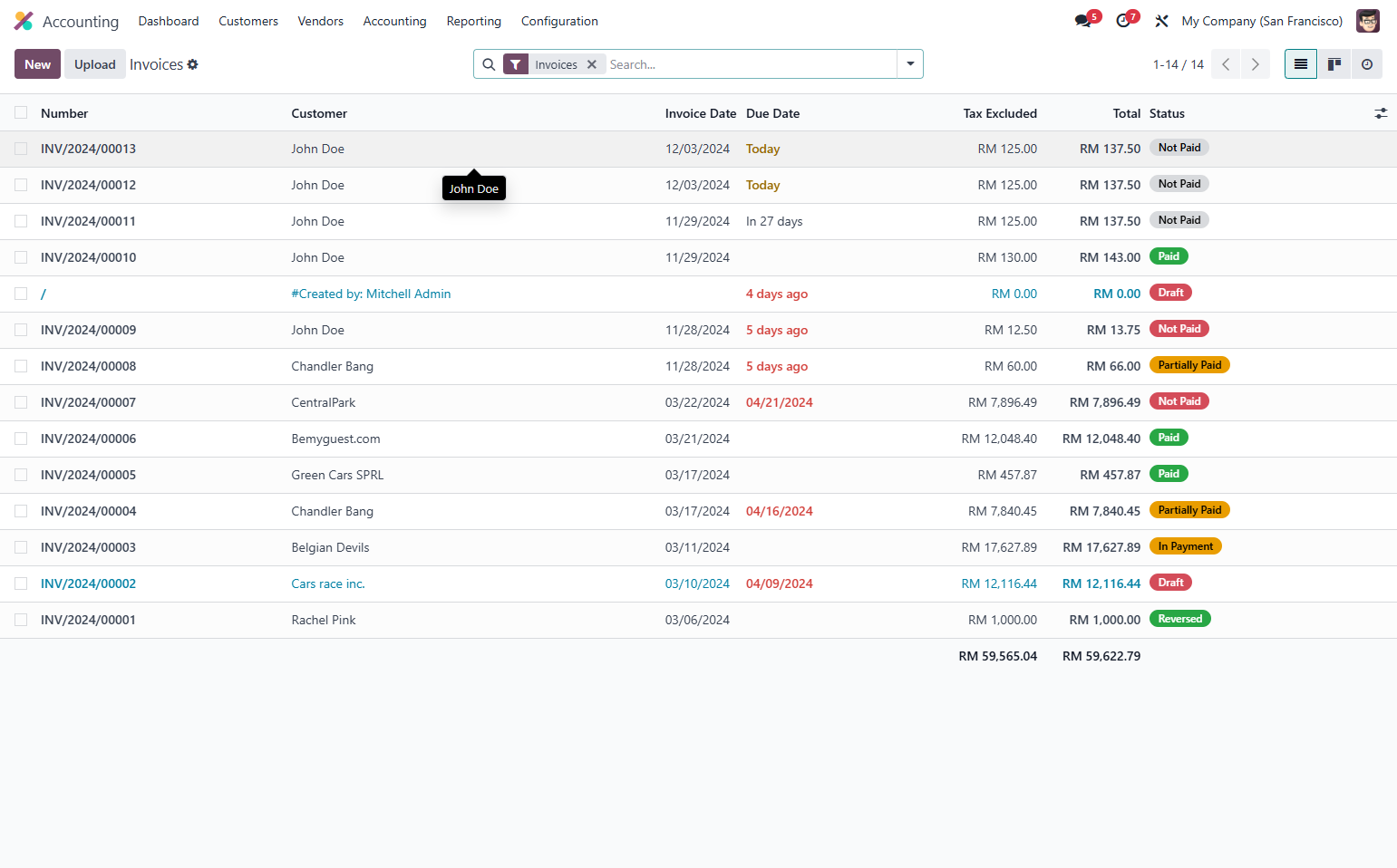Click grand total RM 59,622.79
Screen dimensions: 1397x868
tap(1101, 656)
